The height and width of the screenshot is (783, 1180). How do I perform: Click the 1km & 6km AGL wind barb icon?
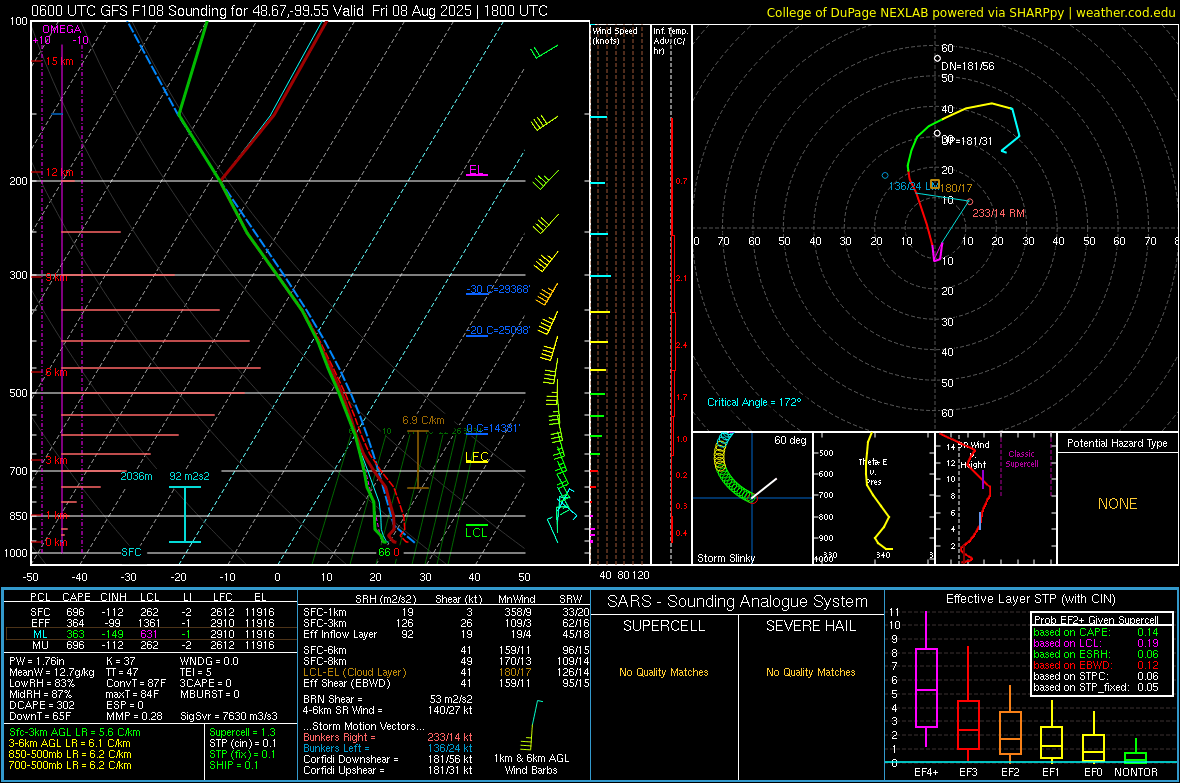point(531,724)
